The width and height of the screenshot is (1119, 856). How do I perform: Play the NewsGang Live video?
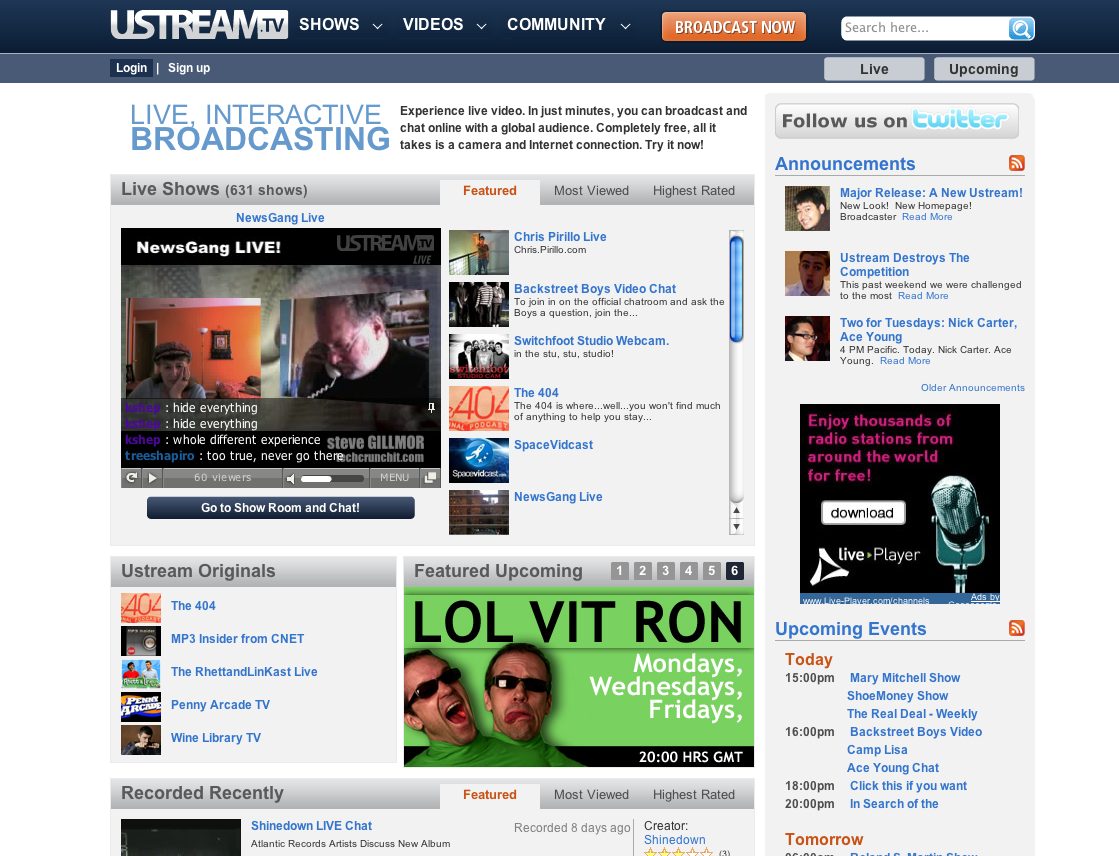152,478
